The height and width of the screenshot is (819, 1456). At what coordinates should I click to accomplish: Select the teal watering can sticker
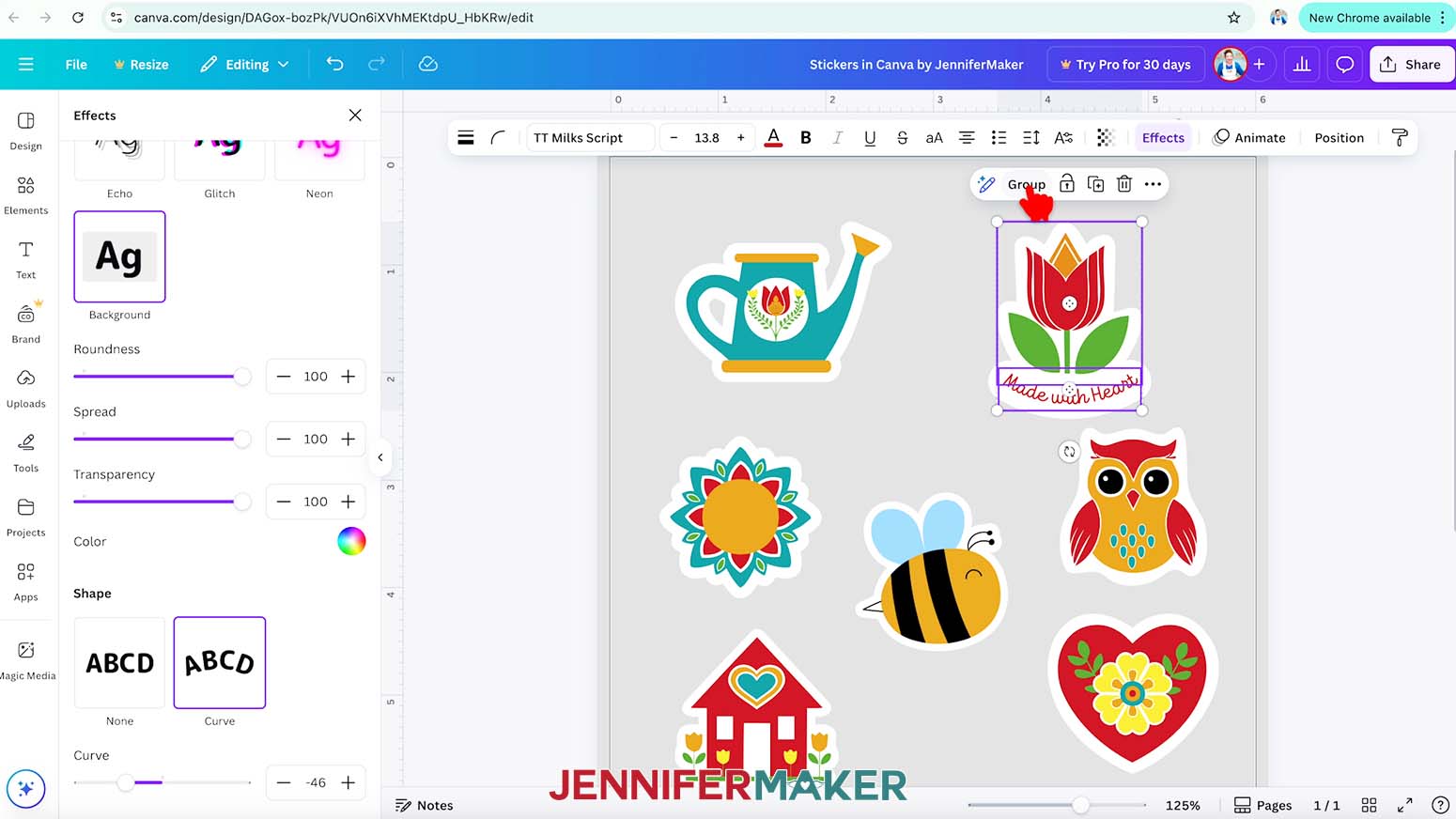click(x=782, y=302)
